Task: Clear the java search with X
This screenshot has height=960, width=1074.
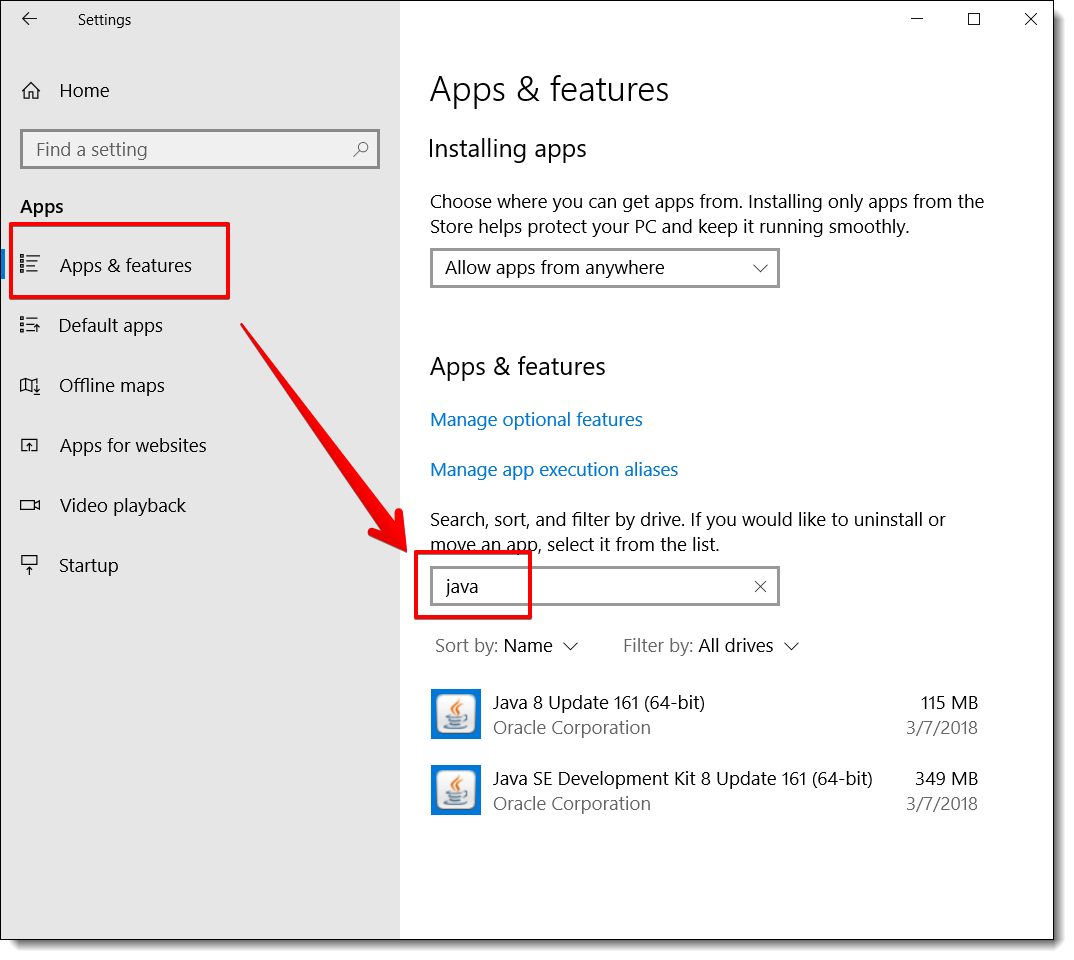Action: coord(760,586)
